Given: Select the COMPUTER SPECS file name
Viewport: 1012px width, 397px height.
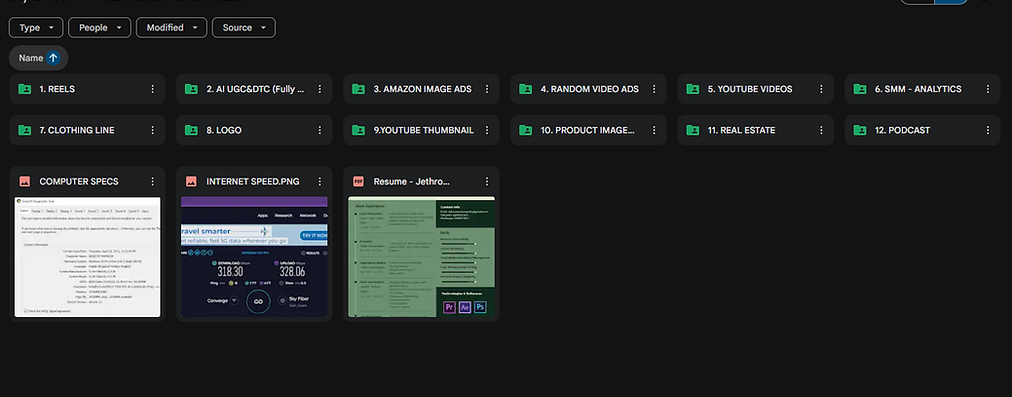Looking at the screenshot, I should [x=79, y=182].
